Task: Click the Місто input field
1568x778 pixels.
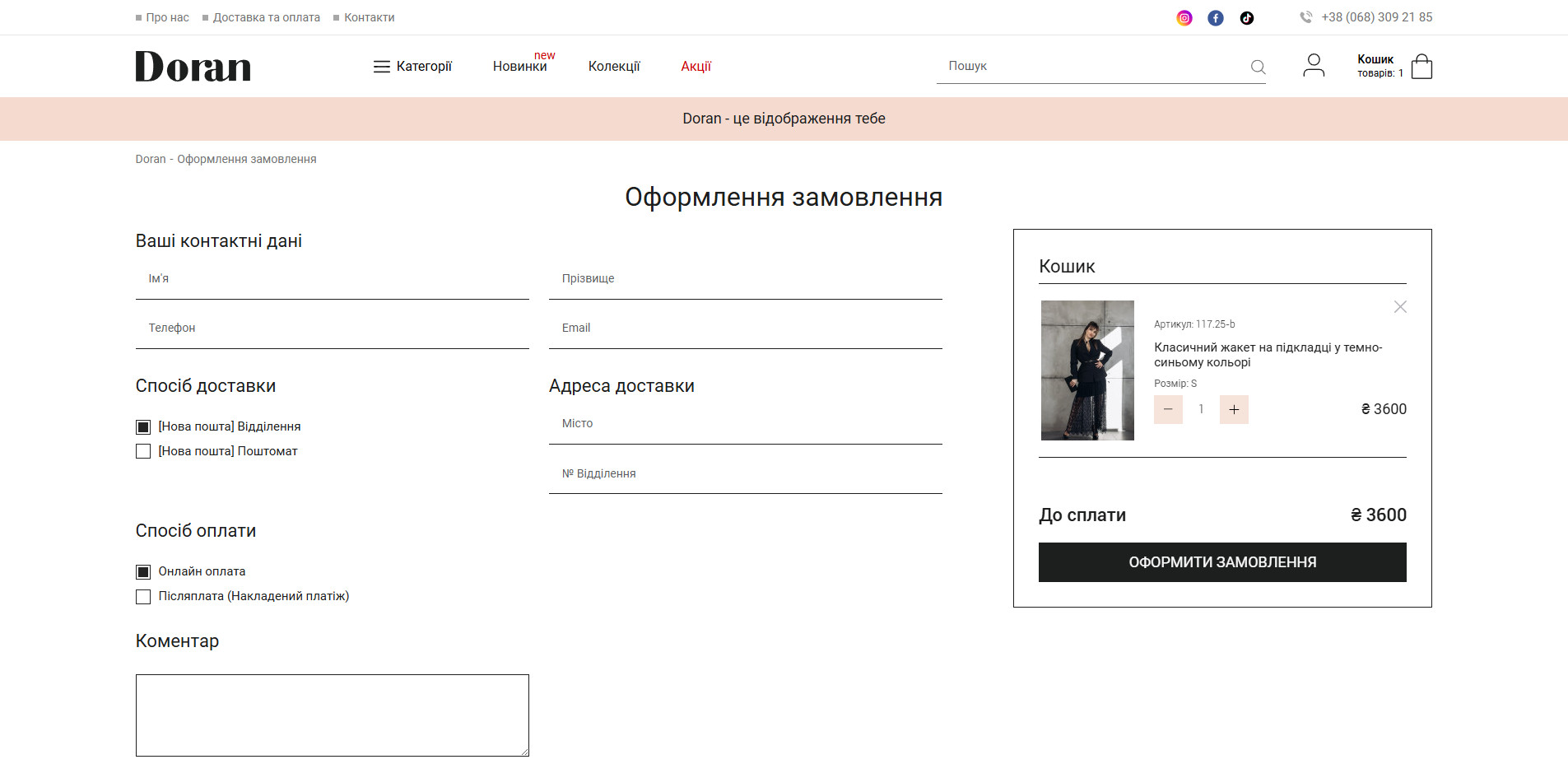Action: tap(745, 424)
